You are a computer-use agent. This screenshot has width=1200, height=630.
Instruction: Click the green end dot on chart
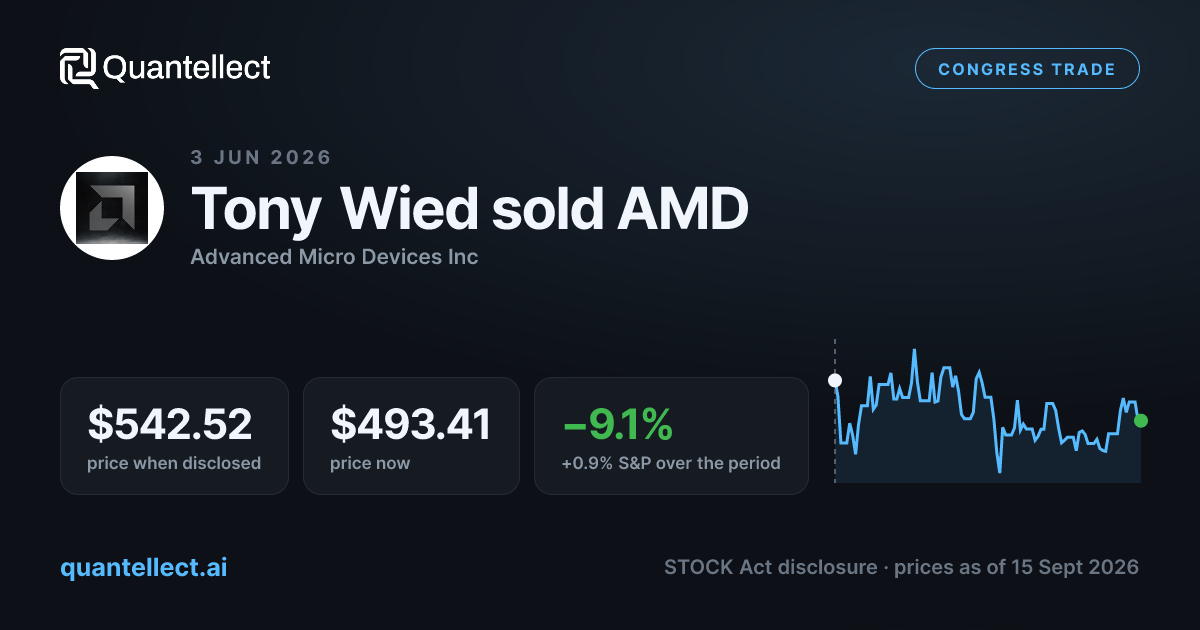click(x=1141, y=421)
